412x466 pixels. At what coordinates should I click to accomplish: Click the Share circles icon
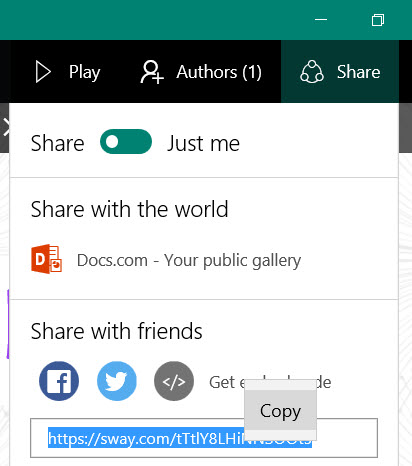312,72
